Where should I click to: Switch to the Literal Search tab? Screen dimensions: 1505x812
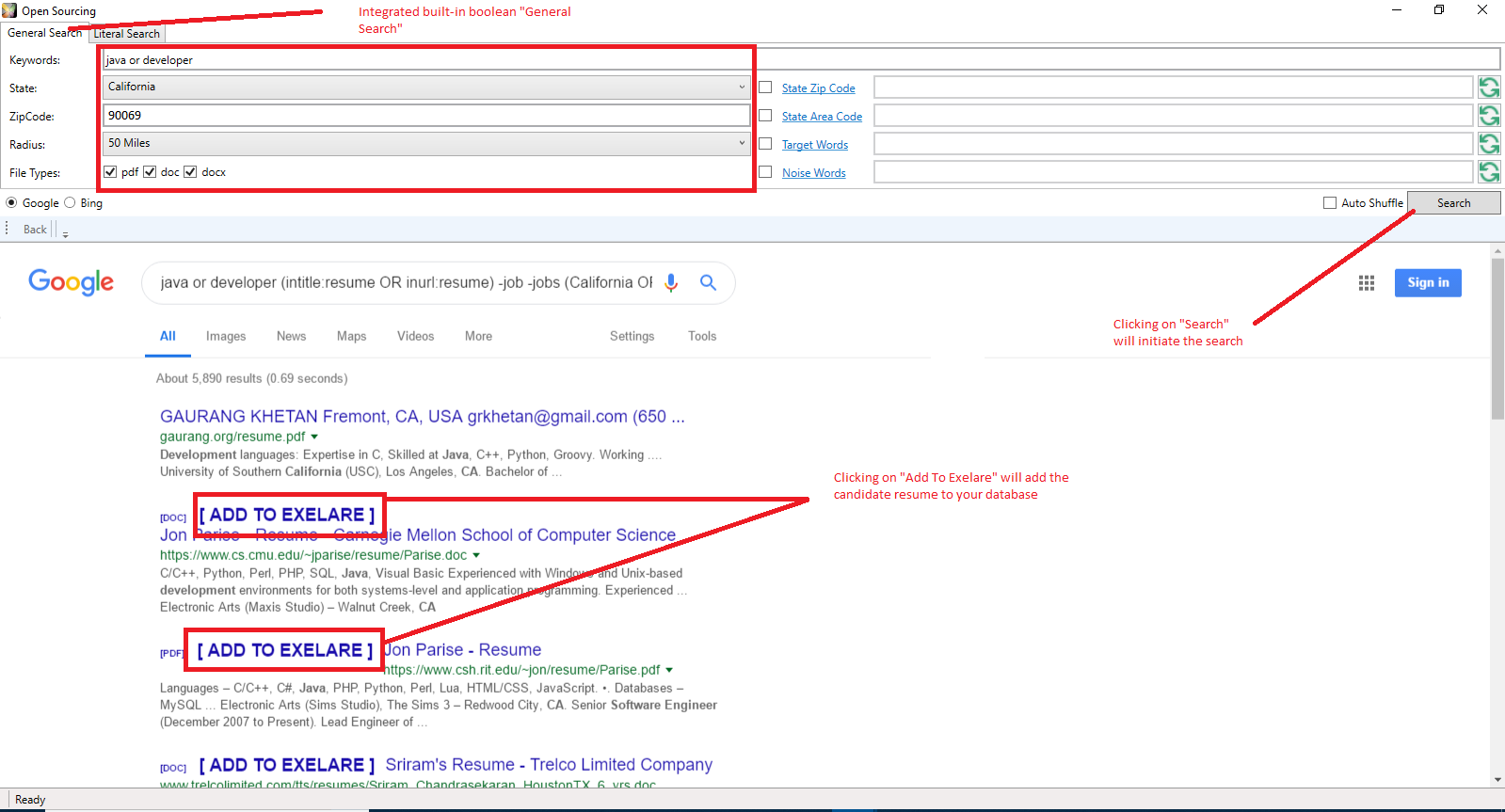[127, 34]
